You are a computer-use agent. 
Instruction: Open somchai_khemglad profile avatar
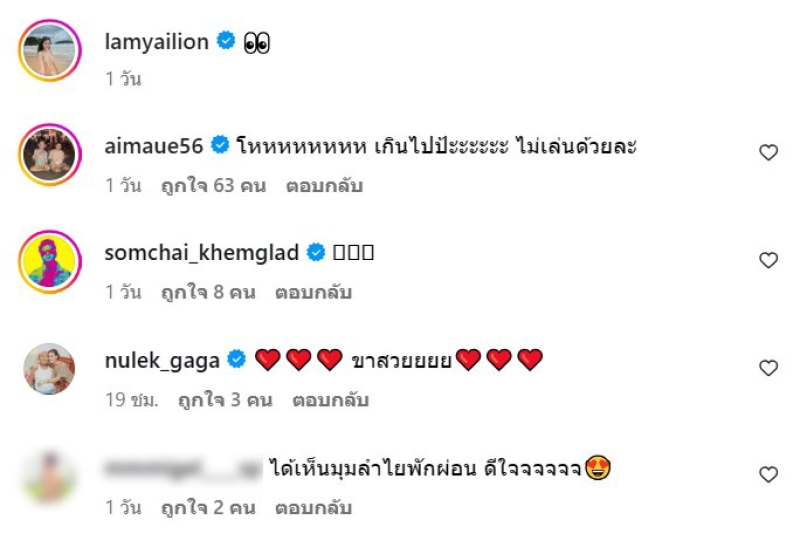(x=49, y=261)
